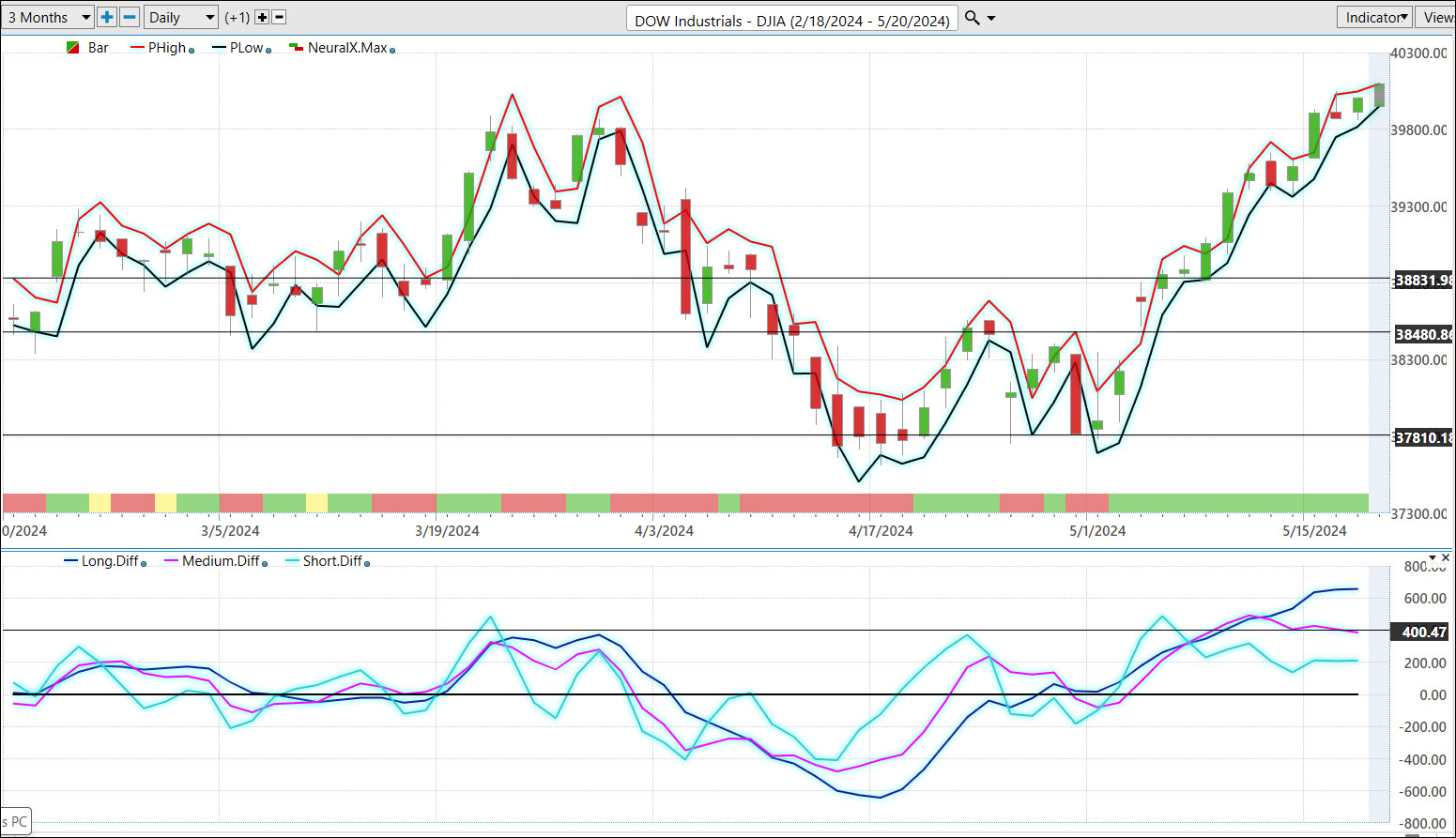This screenshot has height=838, width=1456.
Task: Click the settings dot next to Long.Diff
Action: [144, 564]
